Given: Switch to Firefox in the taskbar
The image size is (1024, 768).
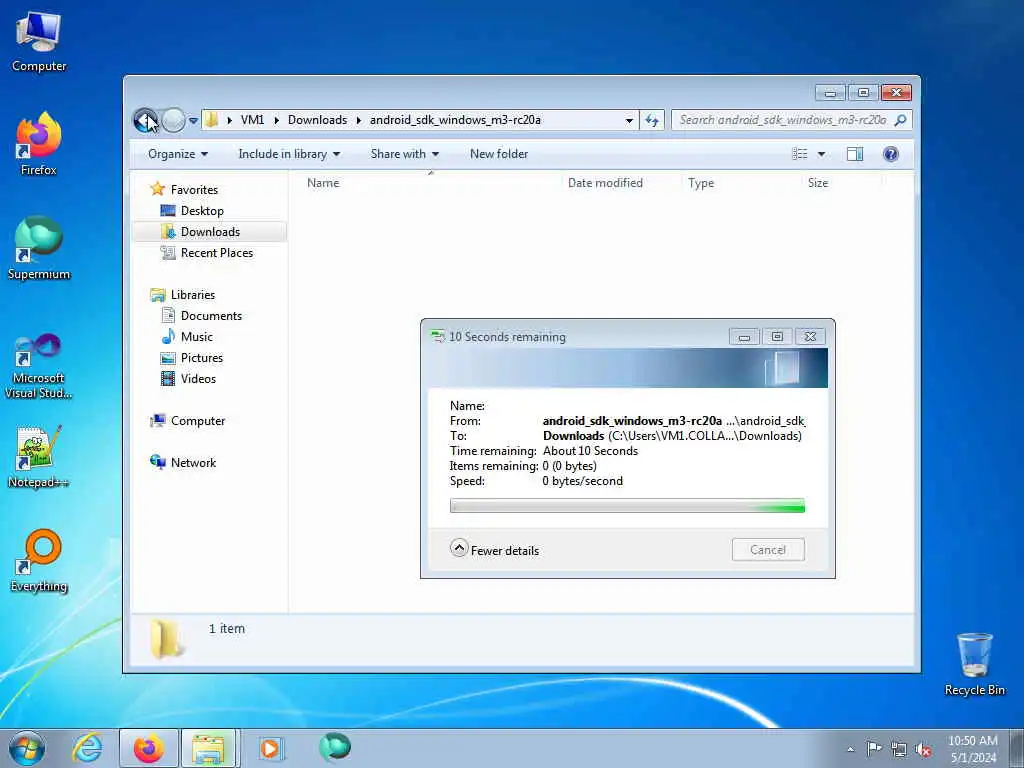Looking at the screenshot, I should point(148,748).
